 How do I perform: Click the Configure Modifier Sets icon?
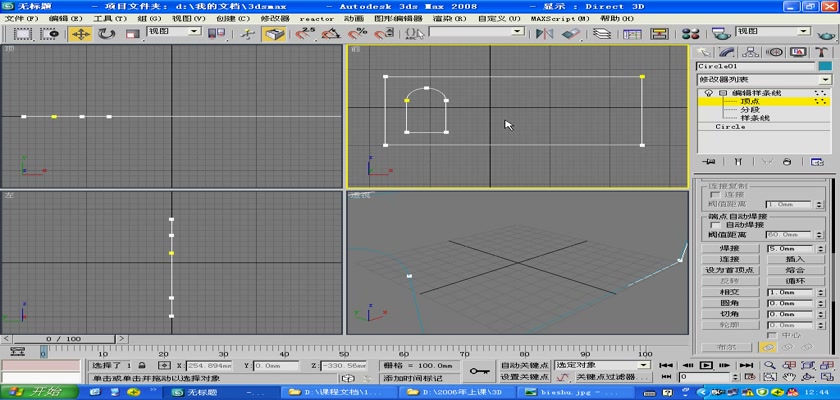pos(816,162)
